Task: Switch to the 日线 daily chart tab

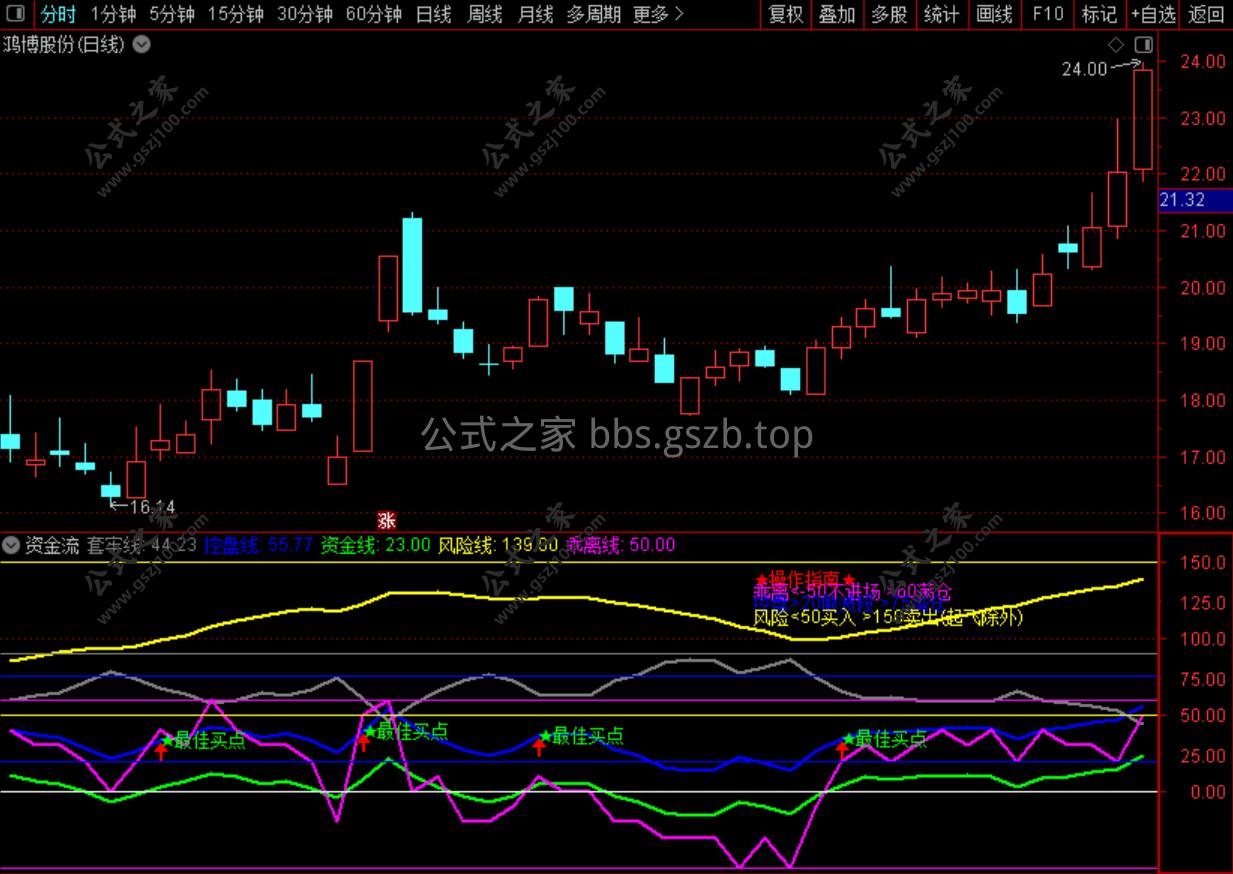Action: (x=433, y=14)
